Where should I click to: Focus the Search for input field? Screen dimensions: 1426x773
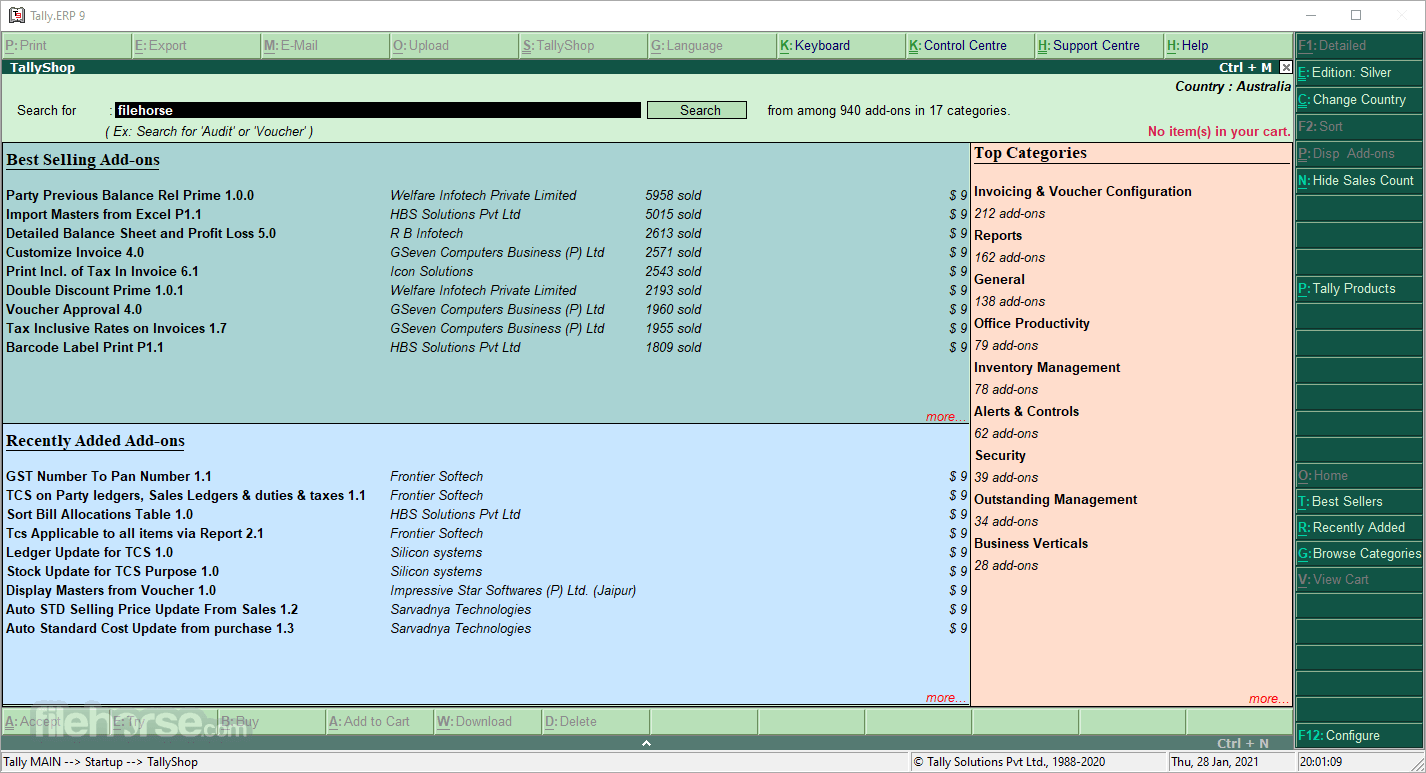click(x=377, y=110)
